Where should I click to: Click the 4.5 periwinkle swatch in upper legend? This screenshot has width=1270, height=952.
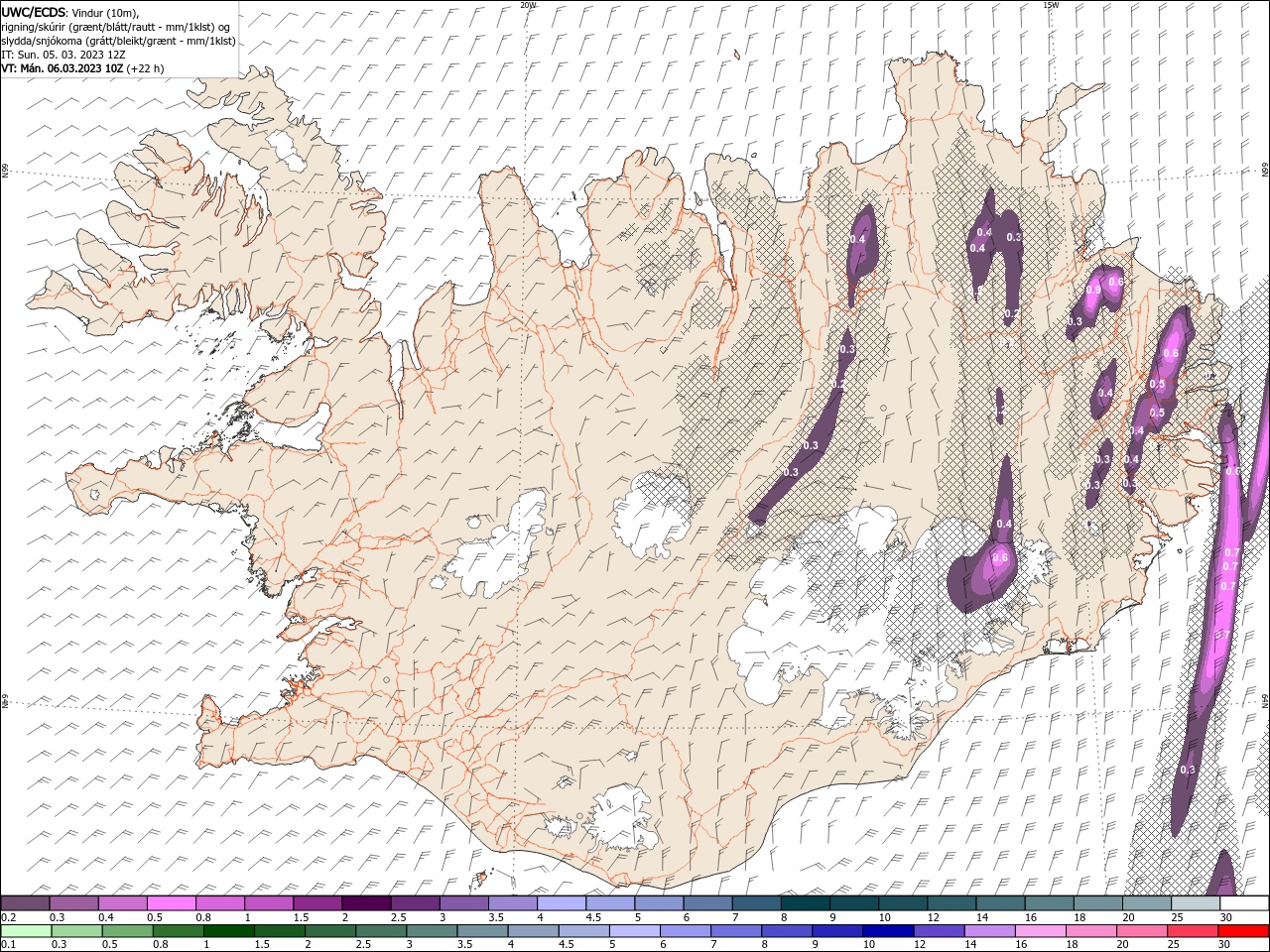[610, 903]
